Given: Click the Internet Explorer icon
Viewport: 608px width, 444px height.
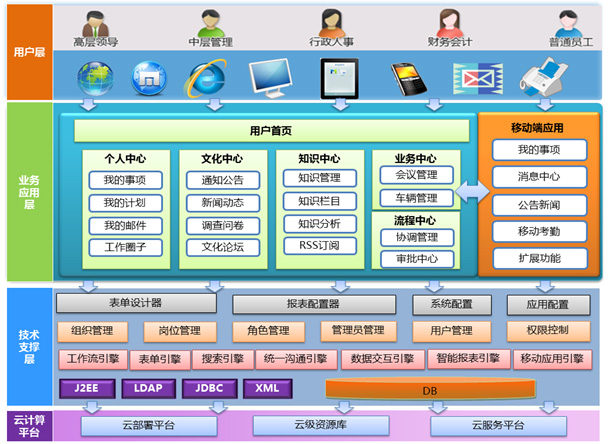Looking at the screenshot, I should tap(206, 78).
